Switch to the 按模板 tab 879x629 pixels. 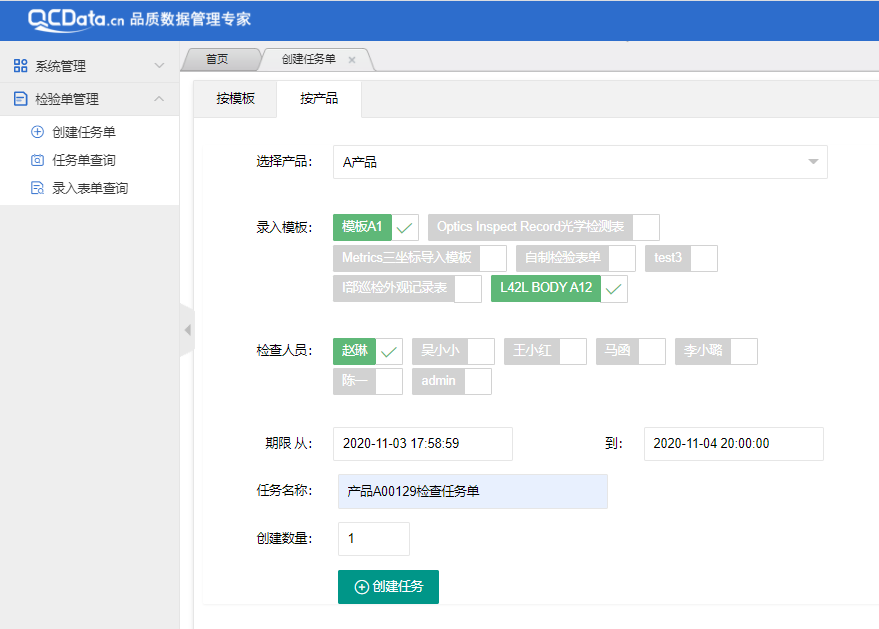[235, 99]
